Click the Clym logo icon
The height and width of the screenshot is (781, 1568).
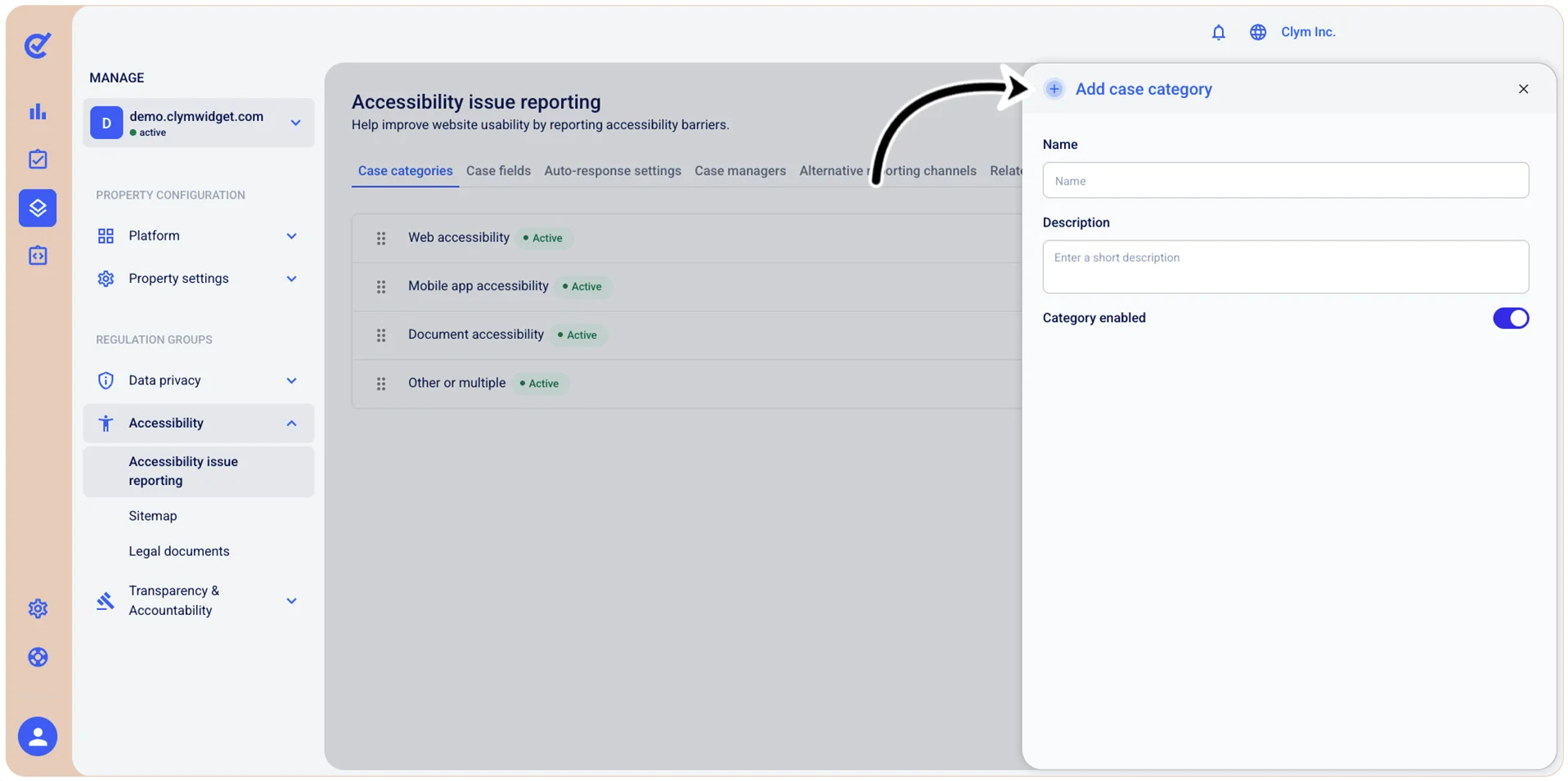click(x=38, y=45)
